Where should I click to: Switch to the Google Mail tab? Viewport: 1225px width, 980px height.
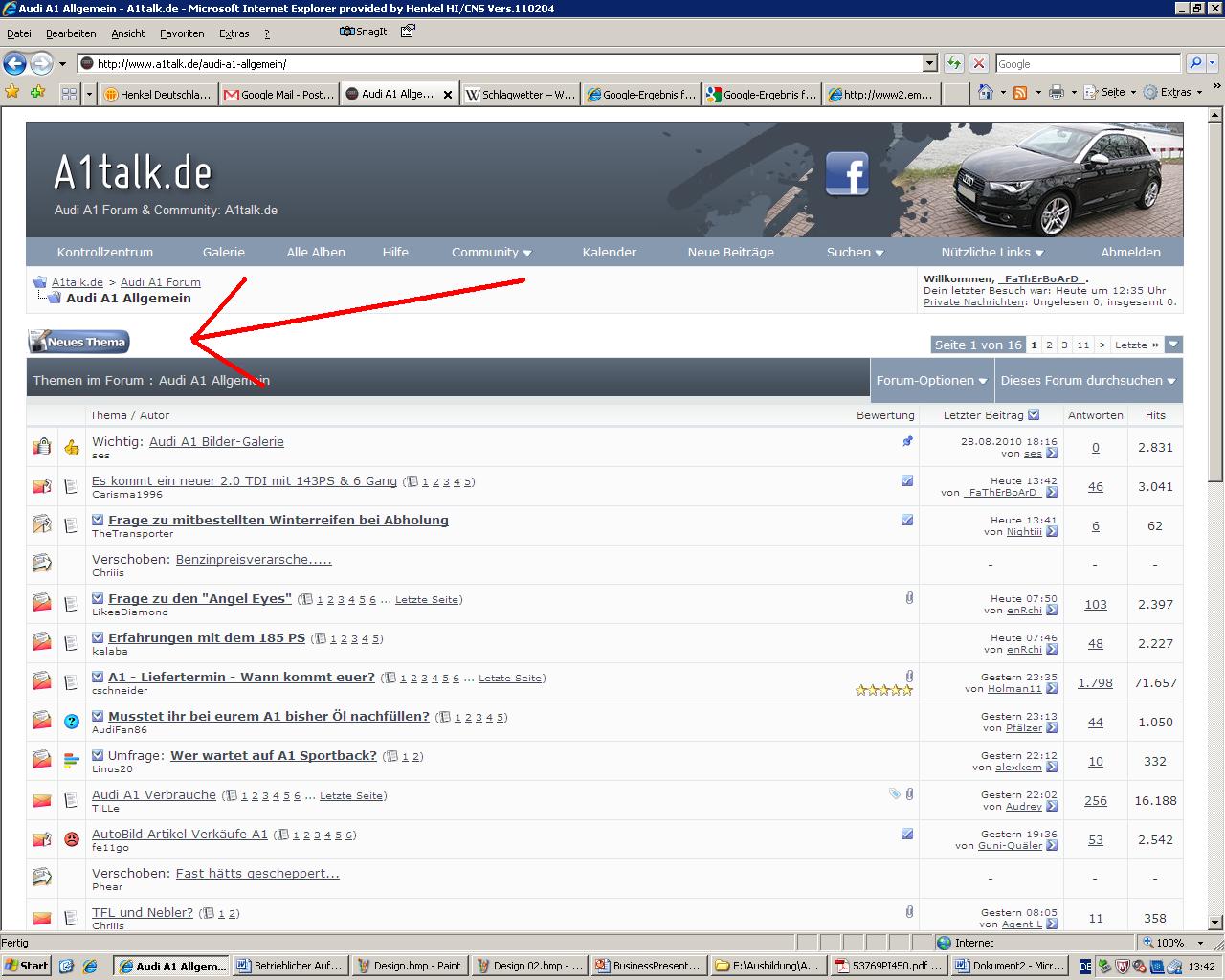278,95
